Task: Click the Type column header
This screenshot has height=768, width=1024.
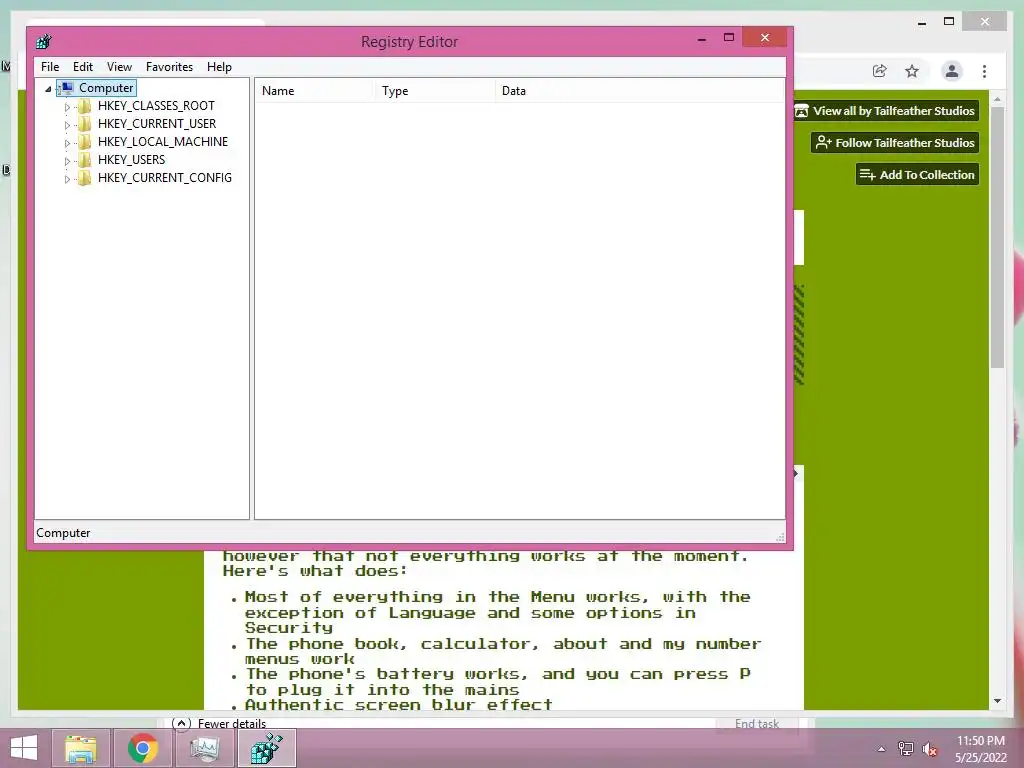Action: pos(434,91)
